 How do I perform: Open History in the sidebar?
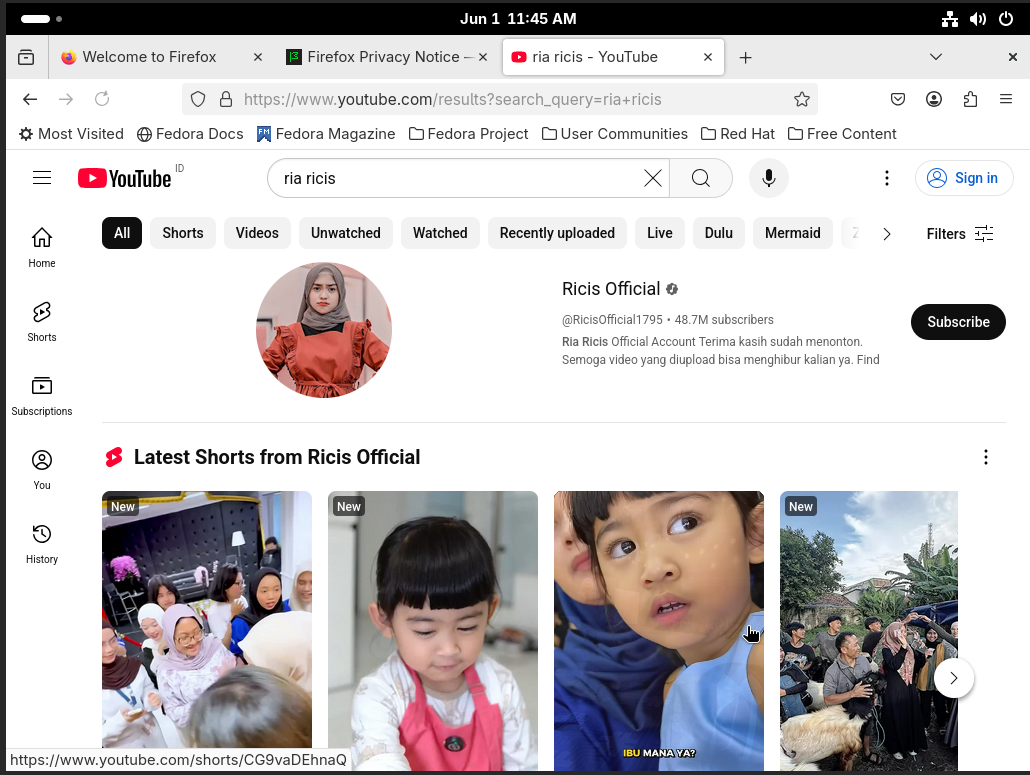point(42,544)
